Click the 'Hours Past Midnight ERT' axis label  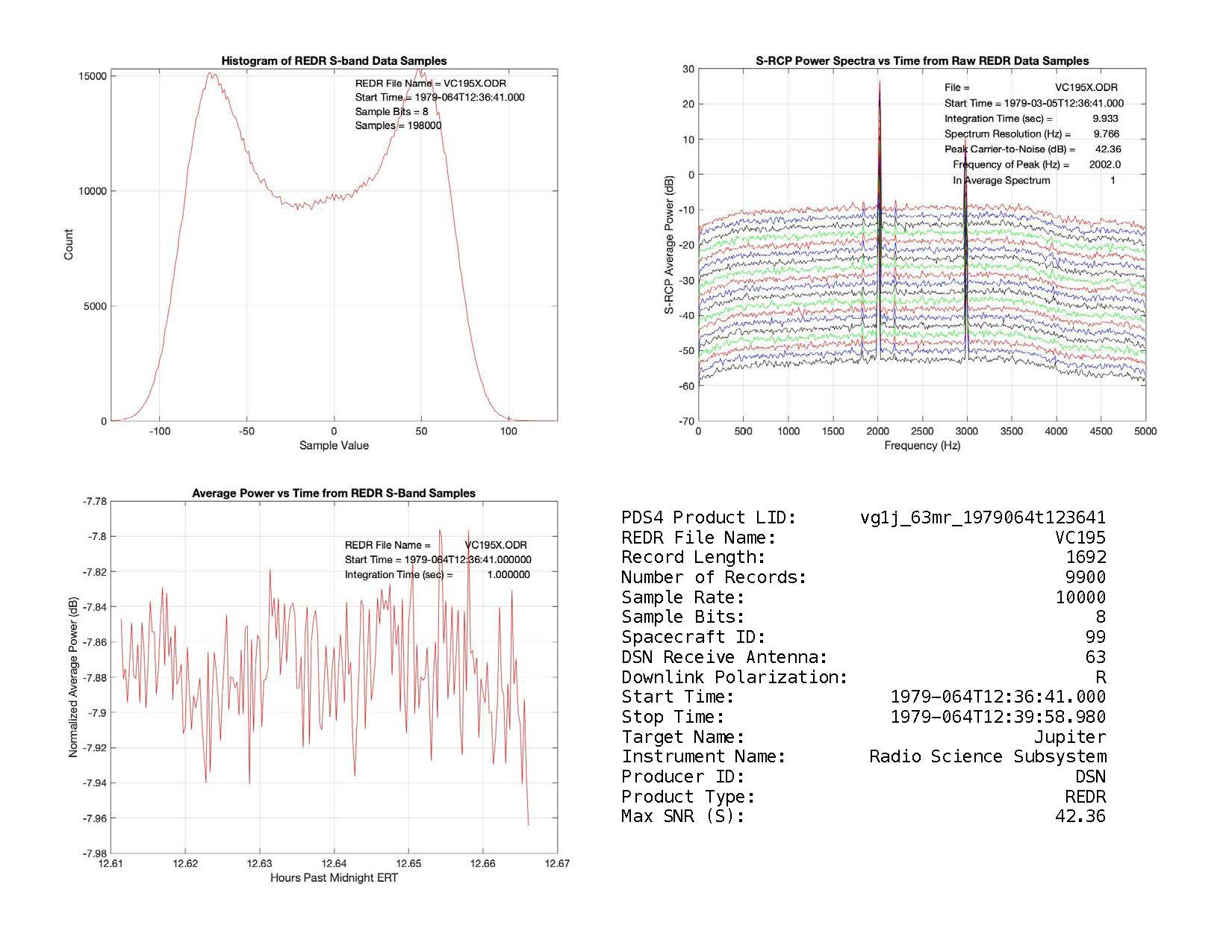(x=334, y=878)
